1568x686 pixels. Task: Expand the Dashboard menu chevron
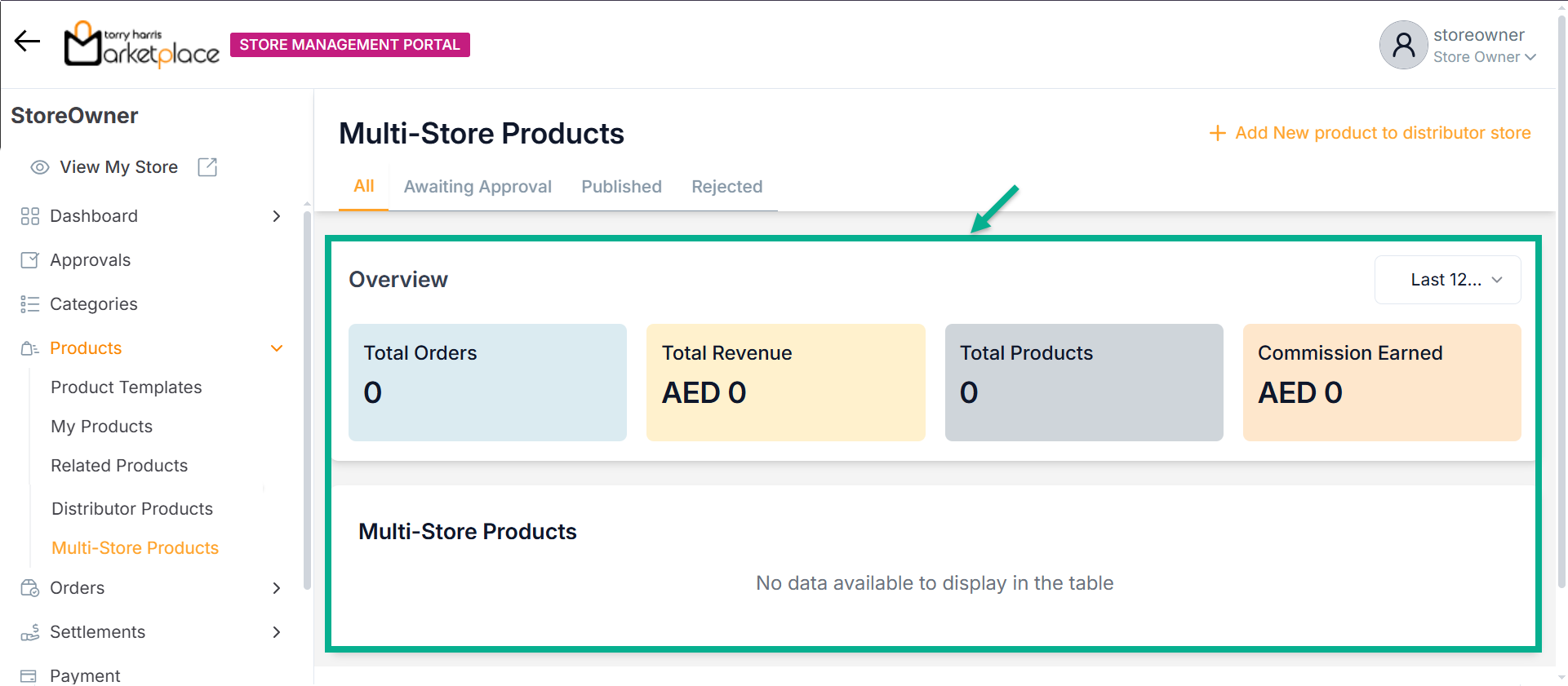pyautogui.click(x=277, y=216)
